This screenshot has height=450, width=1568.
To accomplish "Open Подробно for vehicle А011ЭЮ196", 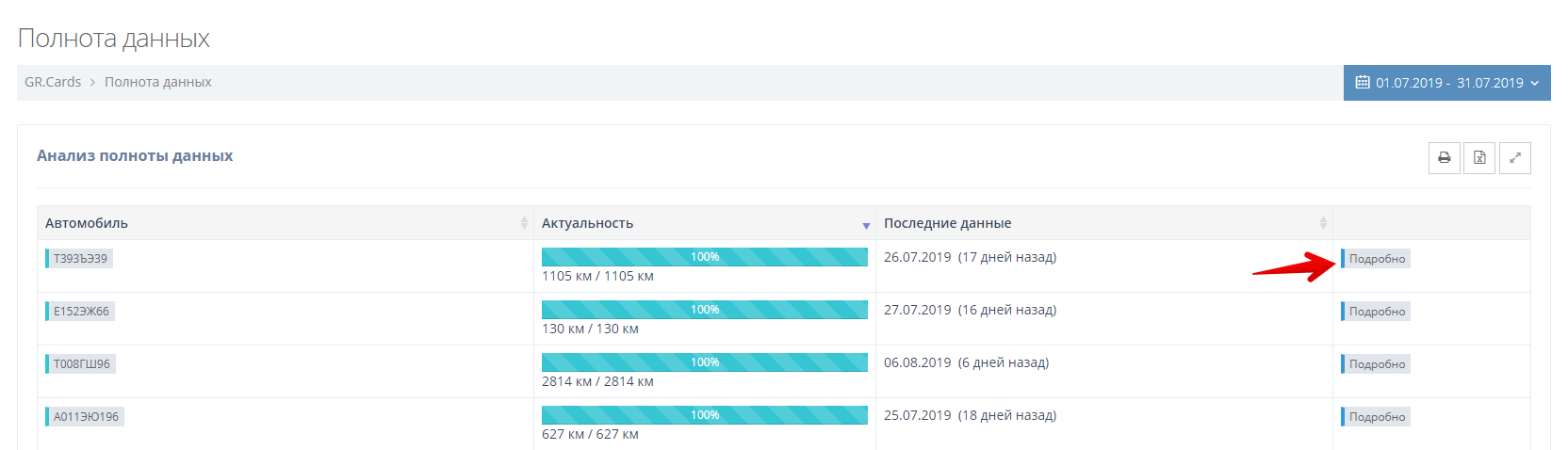I will (x=1376, y=417).
